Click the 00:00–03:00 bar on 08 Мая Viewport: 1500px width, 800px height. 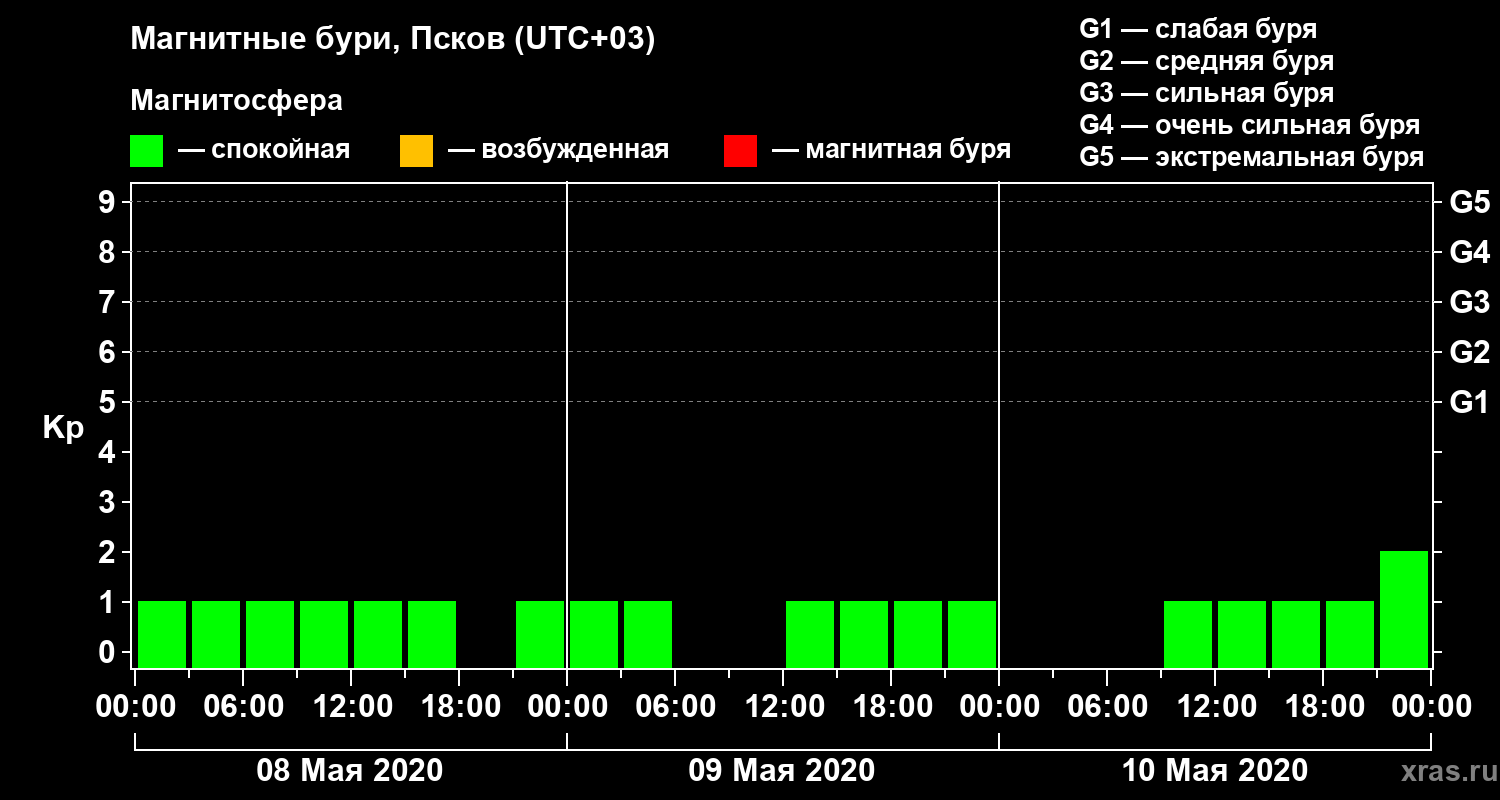point(162,634)
